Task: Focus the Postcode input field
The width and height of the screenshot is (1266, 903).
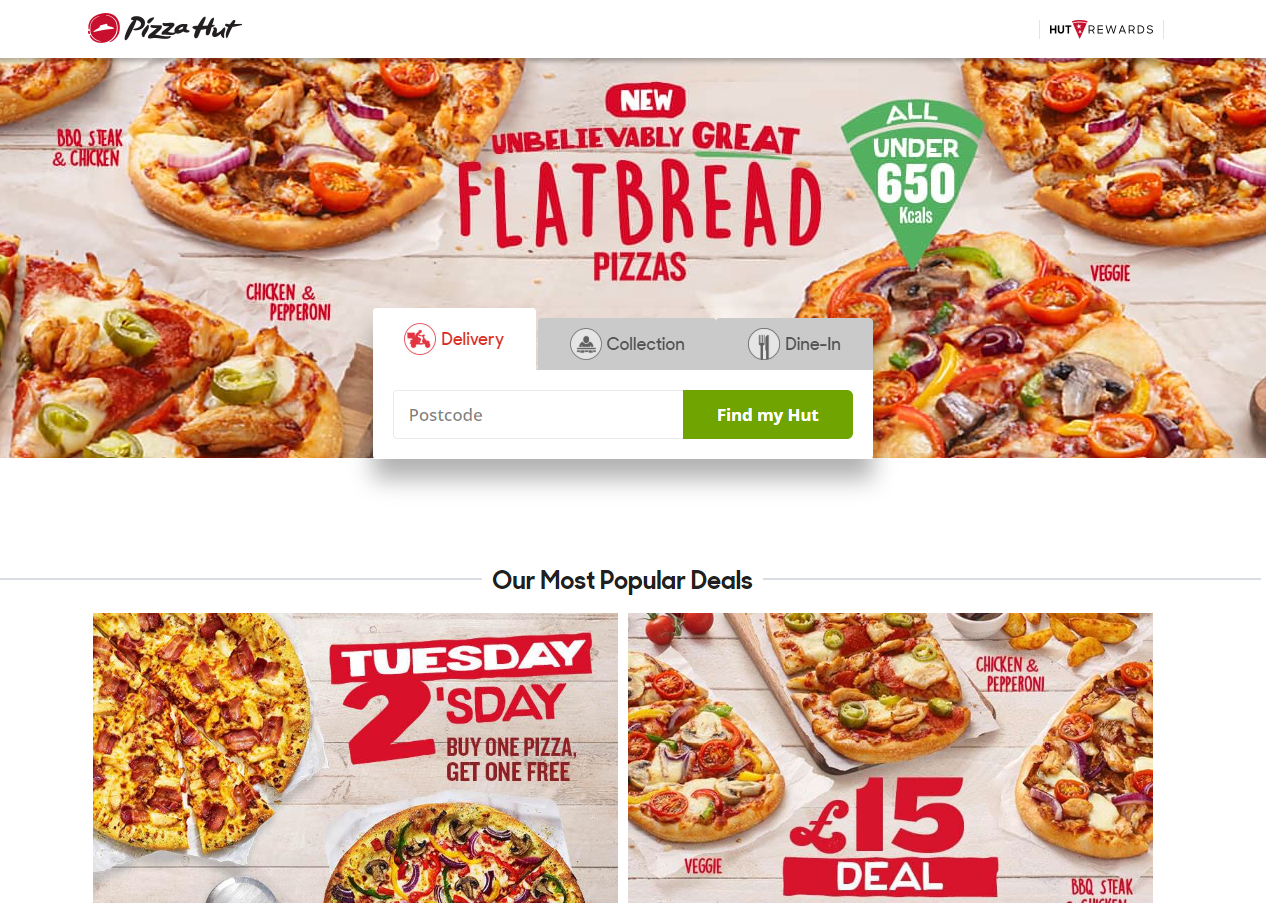Action: click(x=538, y=414)
